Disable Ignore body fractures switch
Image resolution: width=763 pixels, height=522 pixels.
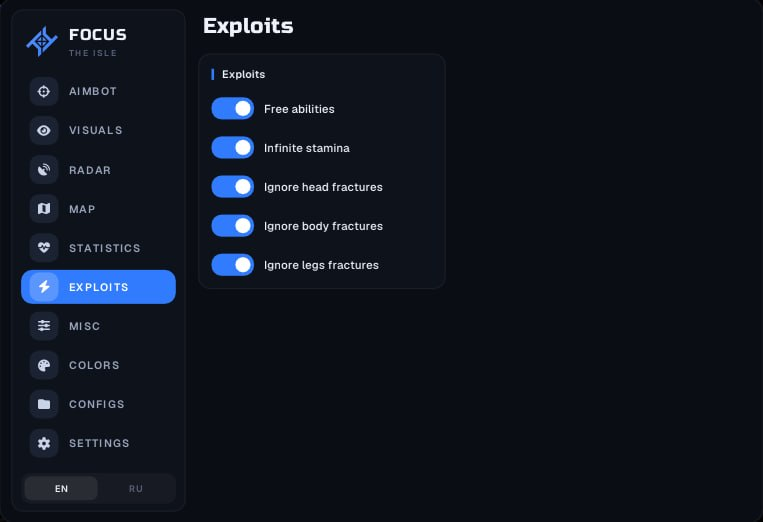[x=233, y=226]
